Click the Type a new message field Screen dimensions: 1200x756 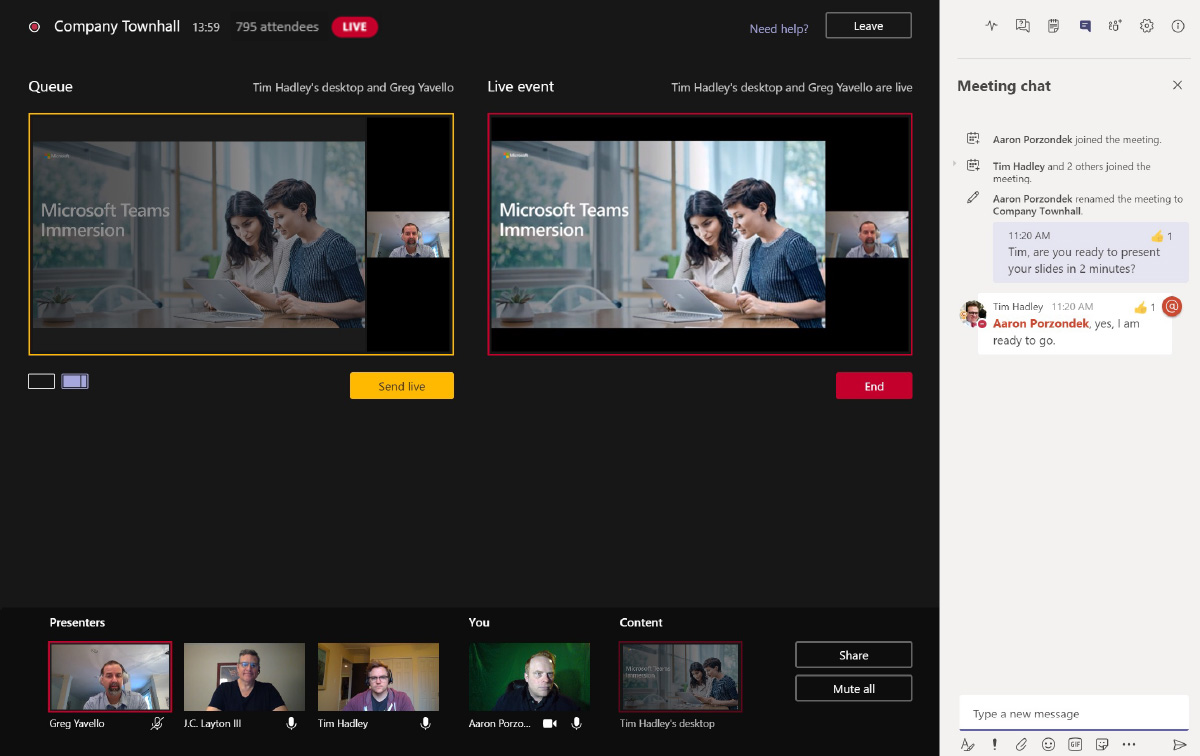click(1074, 713)
